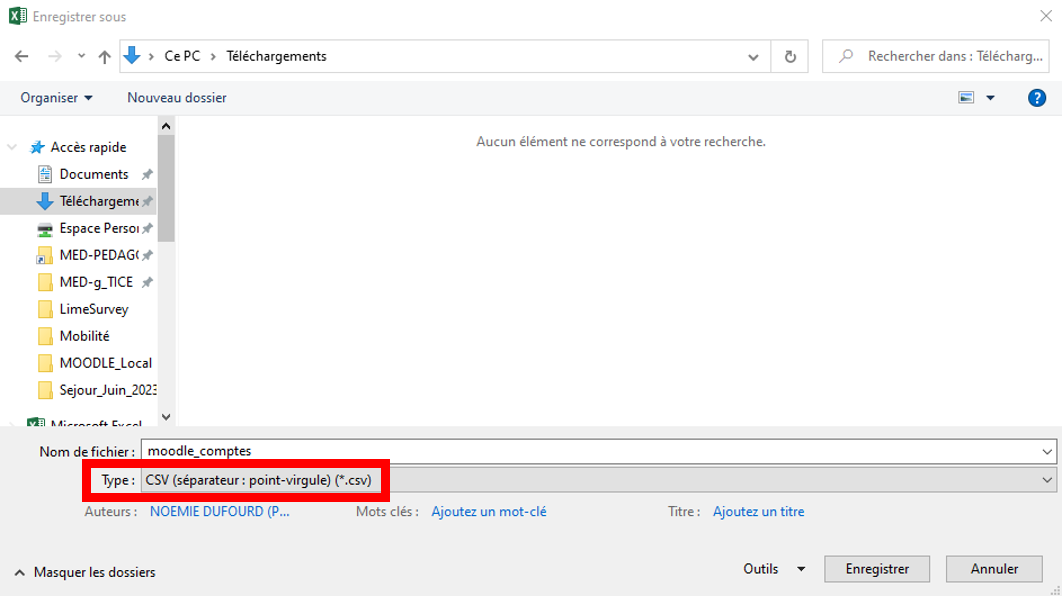Click the blue download arrow in address bar
Screen dimensions: 1063x600
tap(132, 56)
